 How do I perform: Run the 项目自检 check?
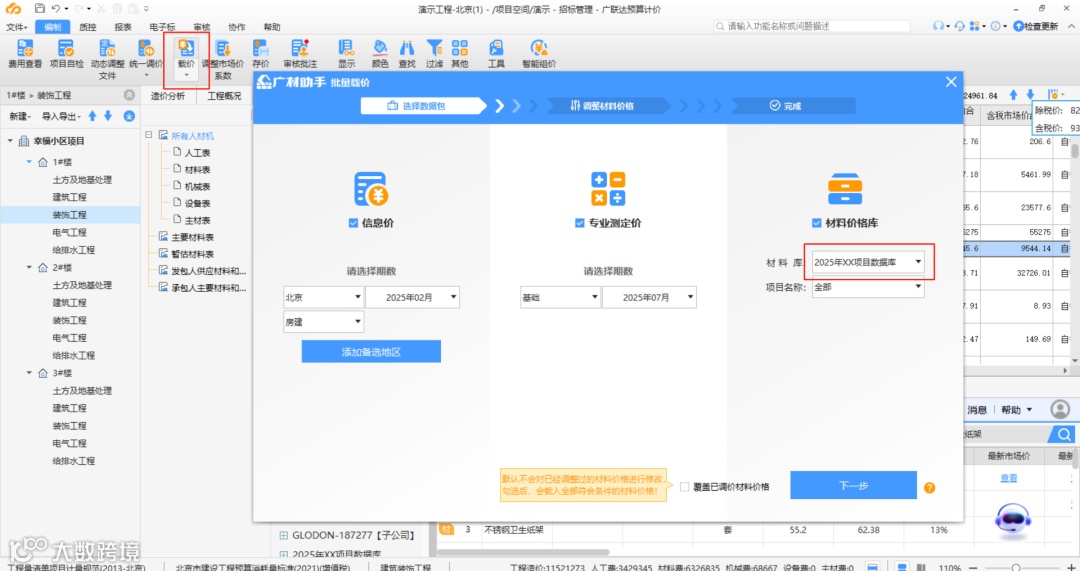pos(66,54)
